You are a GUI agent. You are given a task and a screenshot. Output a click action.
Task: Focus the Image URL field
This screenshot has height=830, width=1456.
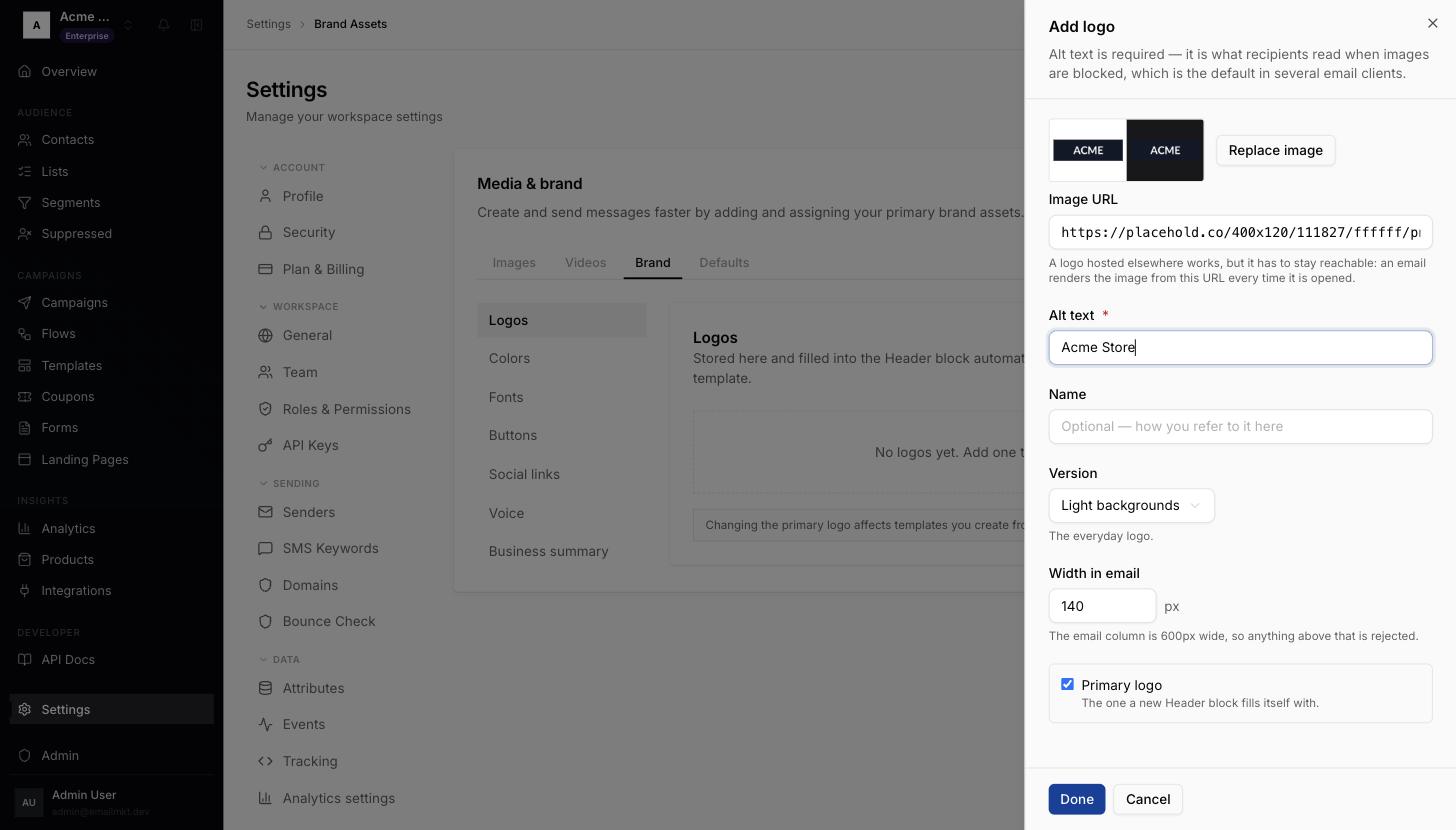(1240, 233)
